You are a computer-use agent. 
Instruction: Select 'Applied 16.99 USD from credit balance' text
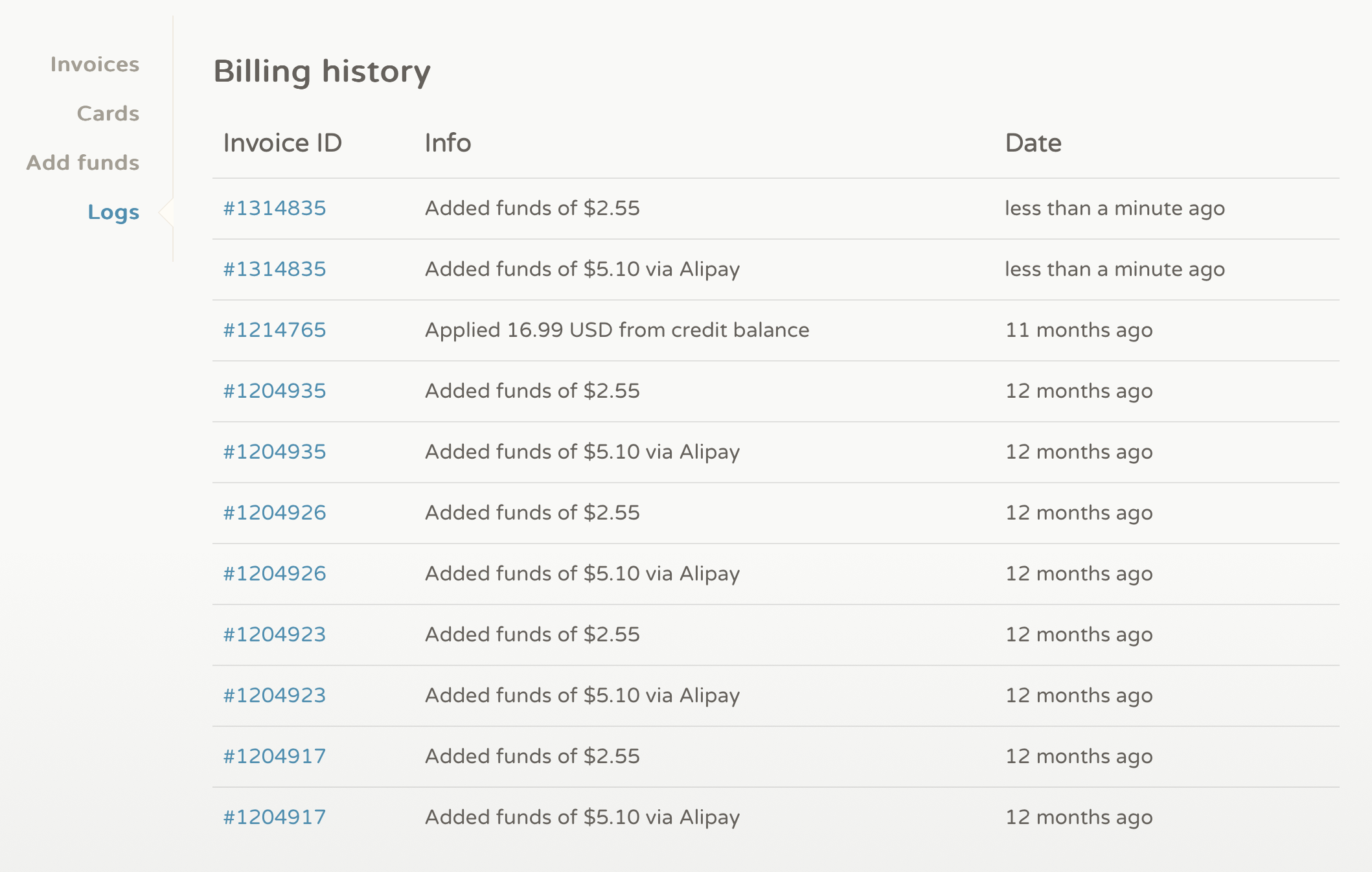pos(617,330)
